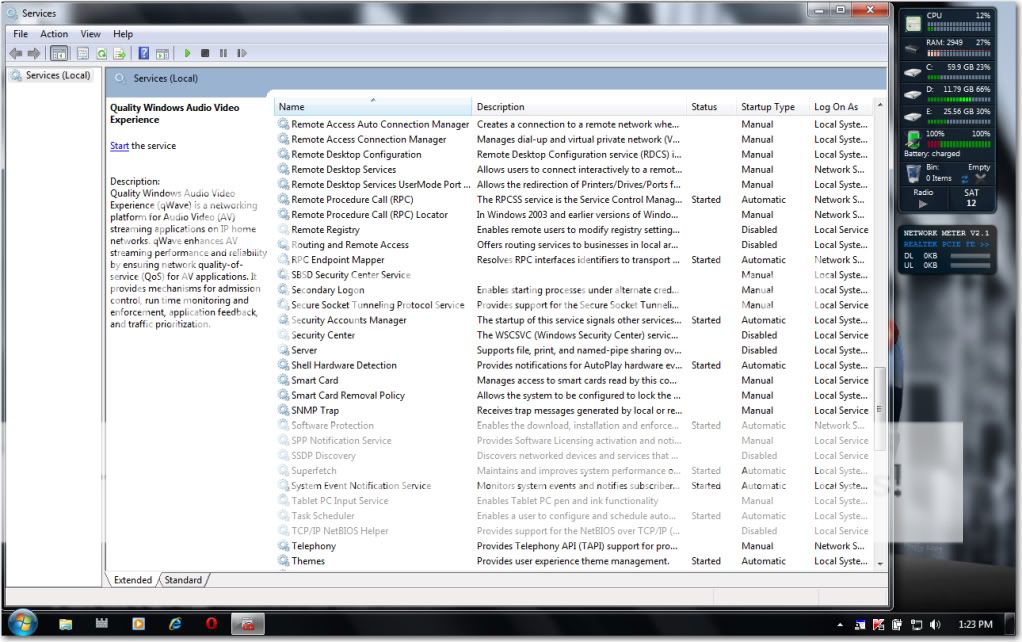Viewport: 1022px width, 642px height.
Task: Click the services list vertical scrollbar thumb
Action: coord(880,409)
